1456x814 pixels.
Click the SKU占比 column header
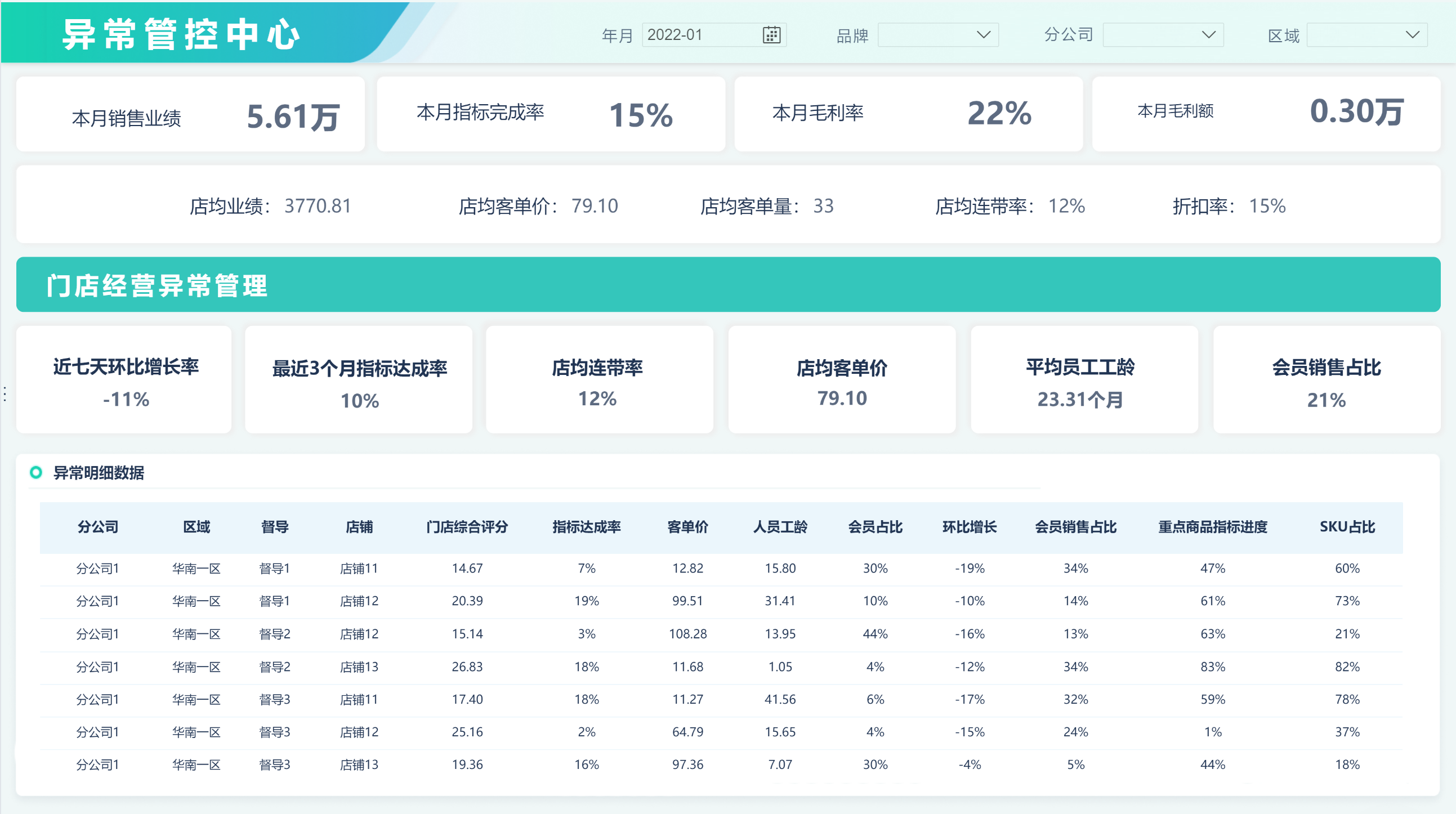1347,527
